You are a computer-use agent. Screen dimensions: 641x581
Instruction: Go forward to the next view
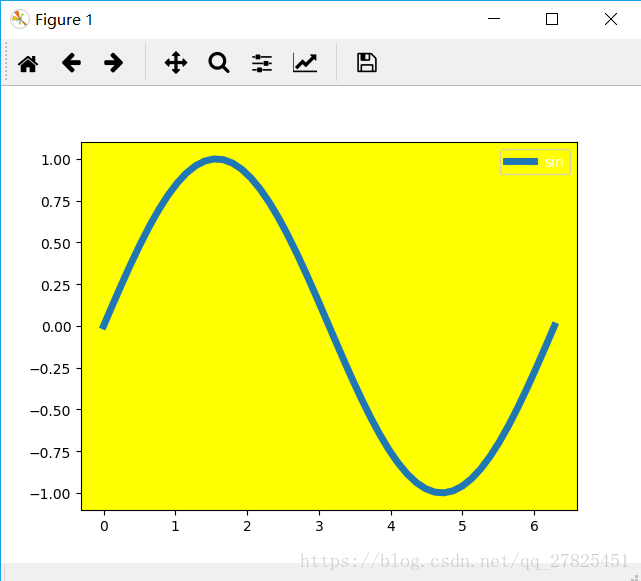(113, 63)
